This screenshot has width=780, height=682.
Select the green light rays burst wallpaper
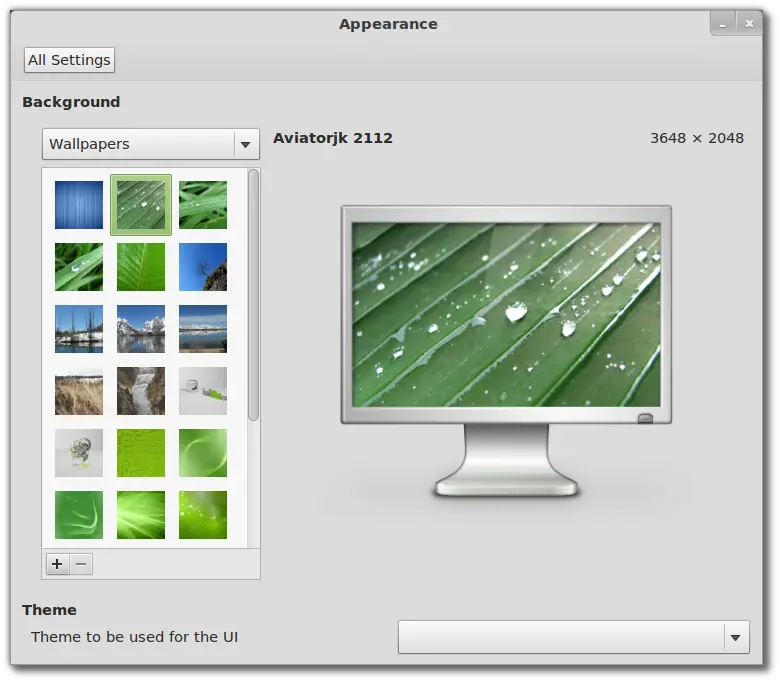pos(141,515)
